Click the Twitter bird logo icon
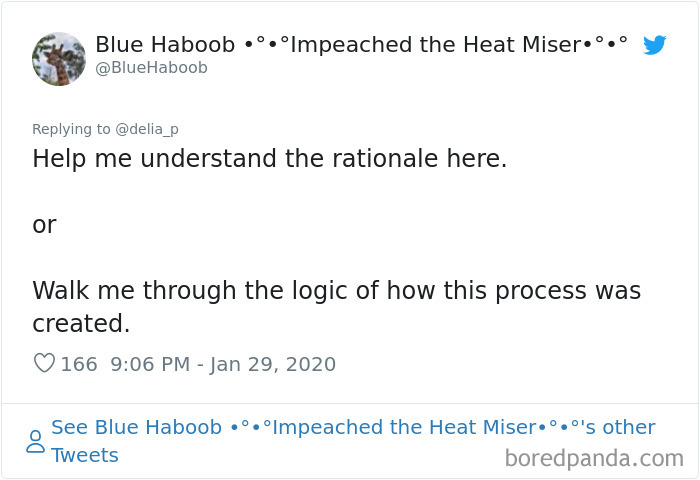This screenshot has width=700, height=480. pyautogui.click(x=655, y=45)
